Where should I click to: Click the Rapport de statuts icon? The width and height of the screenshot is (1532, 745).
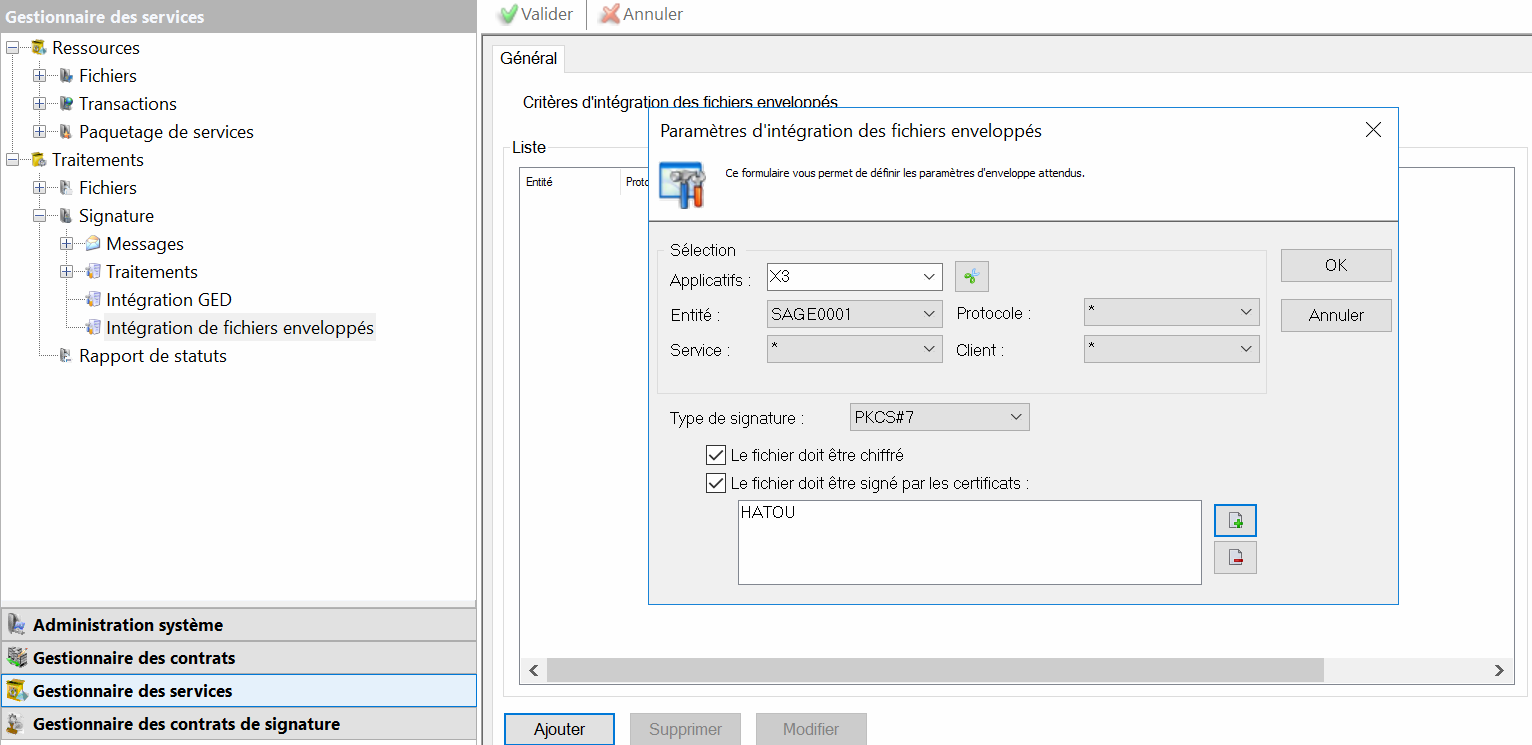[x=66, y=356]
